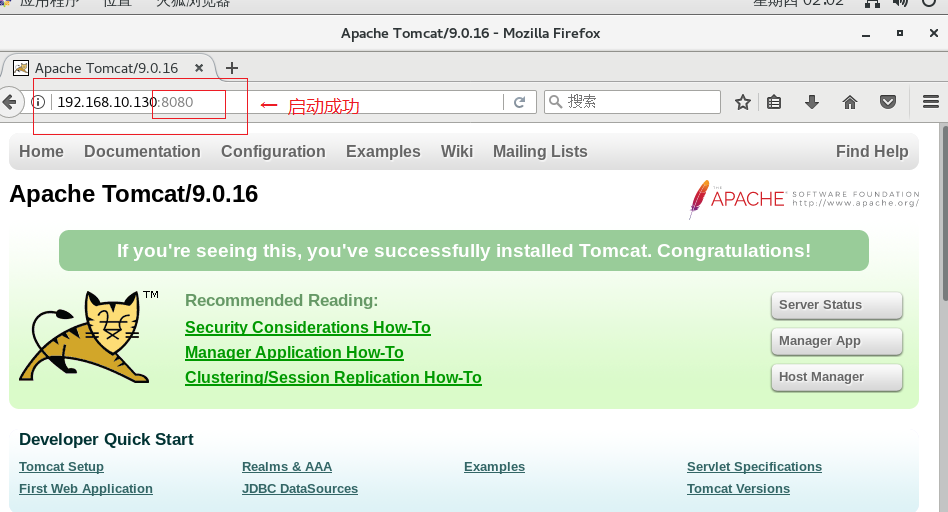
Task: Open Manager Application How-To link
Action: tap(294, 352)
